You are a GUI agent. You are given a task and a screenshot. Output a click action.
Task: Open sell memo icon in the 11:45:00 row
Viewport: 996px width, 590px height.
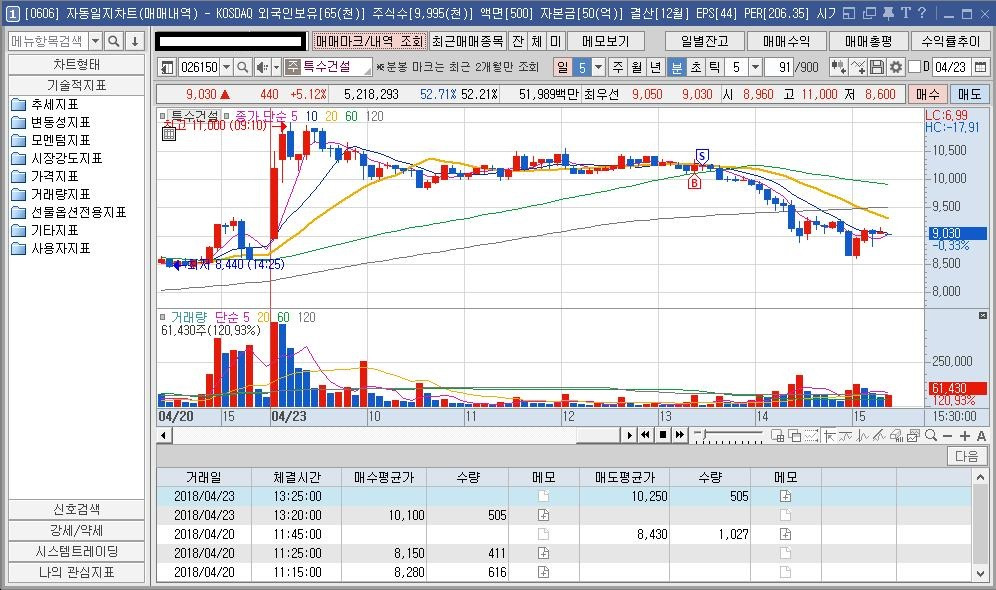click(x=786, y=534)
